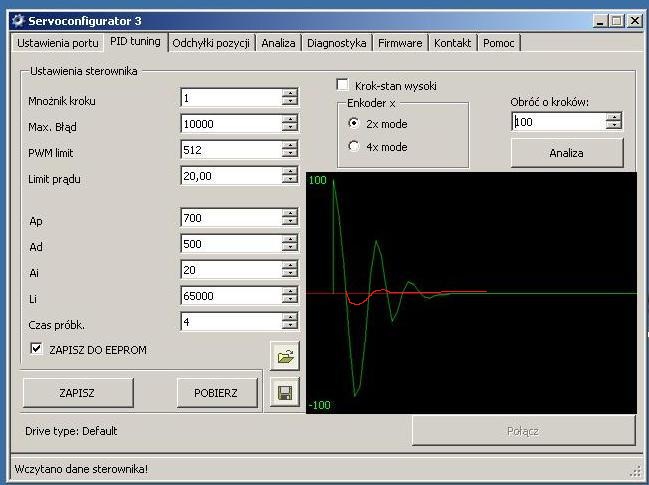This screenshot has width=649, height=485.
Task: Decrease Obróć o kroków with down arrow
Action: [613, 125]
